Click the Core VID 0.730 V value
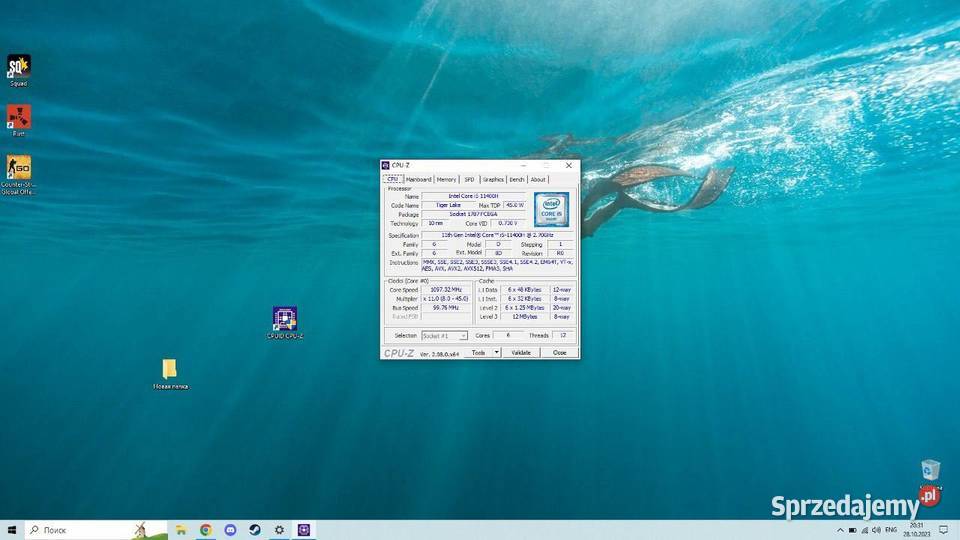Image resolution: width=960 pixels, height=540 pixels. pos(508,223)
